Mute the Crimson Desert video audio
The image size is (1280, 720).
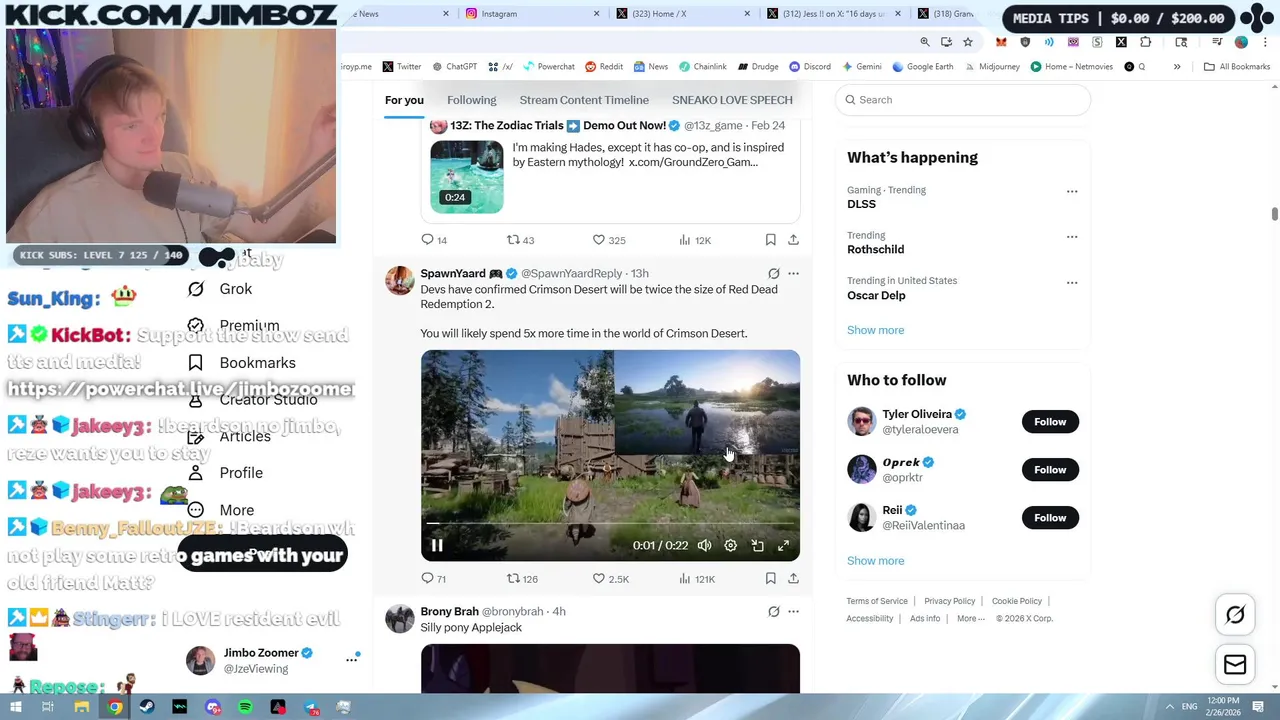click(x=704, y=545)
